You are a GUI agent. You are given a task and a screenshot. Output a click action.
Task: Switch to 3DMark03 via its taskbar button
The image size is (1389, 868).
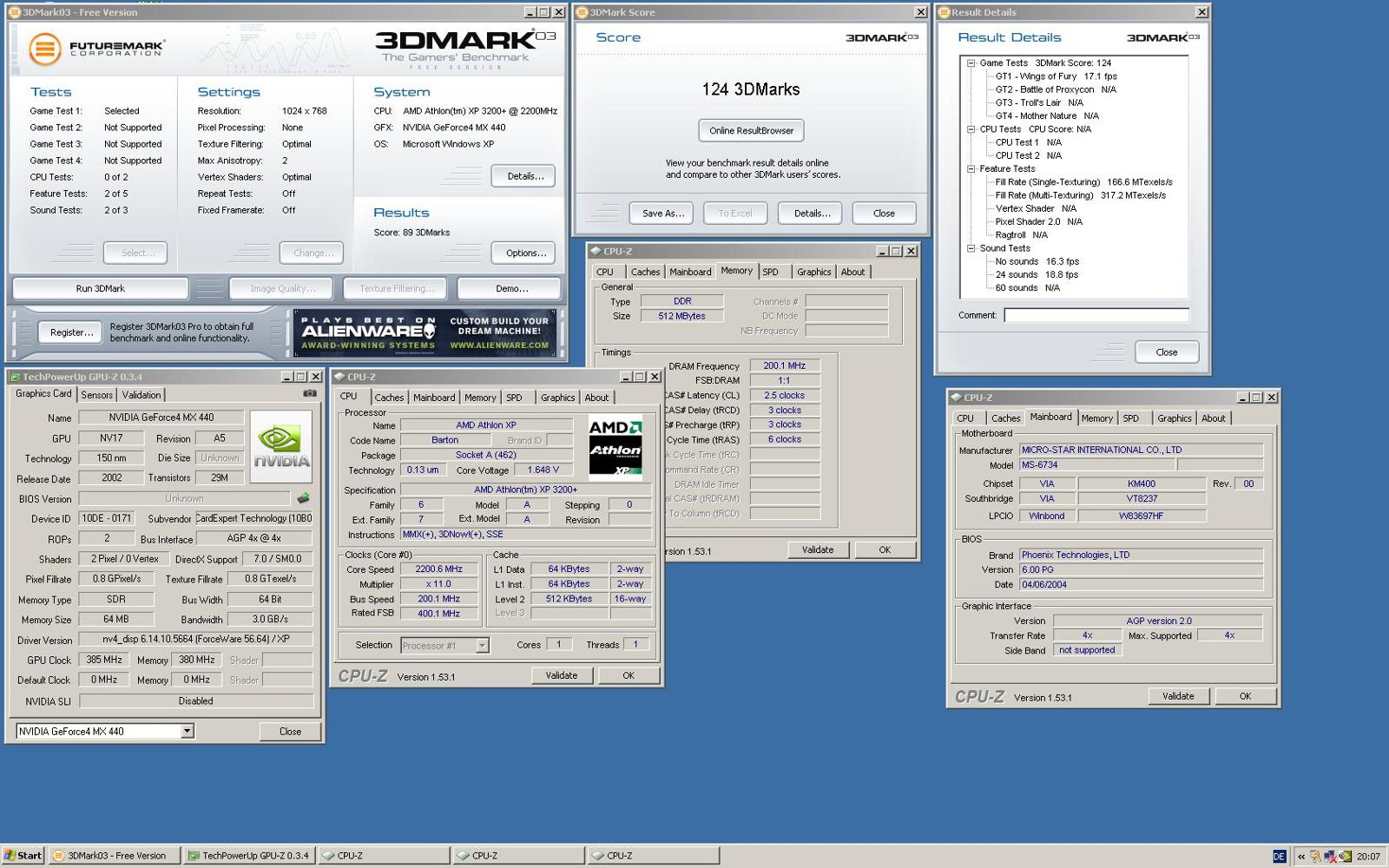115,855
